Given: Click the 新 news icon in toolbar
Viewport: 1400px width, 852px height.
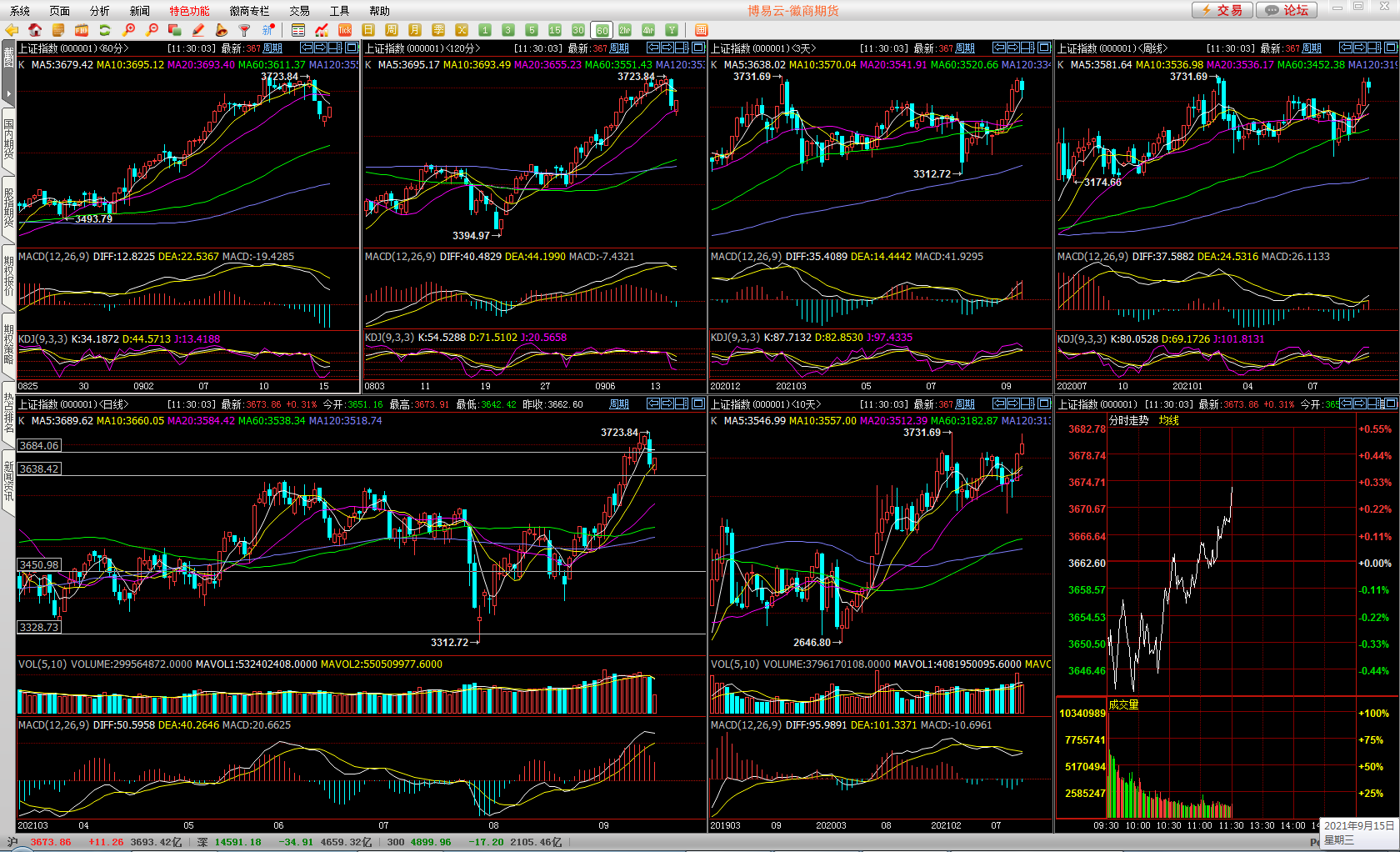Looking at the screenshot, I should (268, 30).
